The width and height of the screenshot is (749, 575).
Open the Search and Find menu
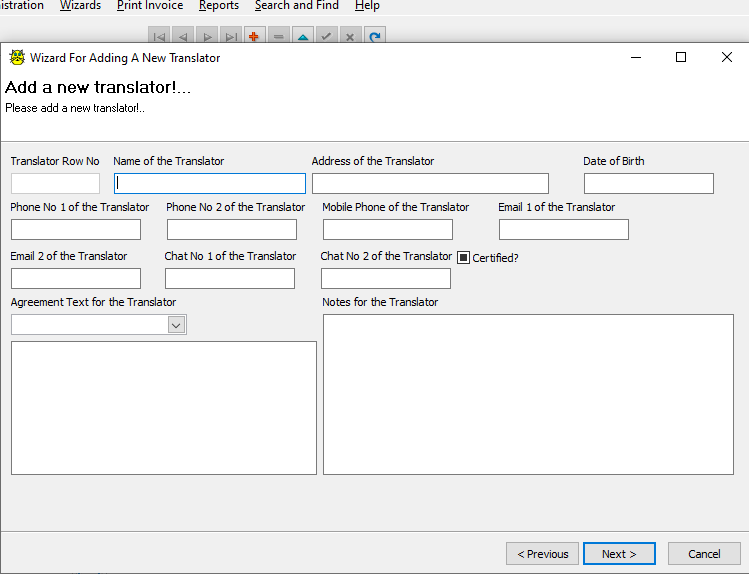pos(297,5)
